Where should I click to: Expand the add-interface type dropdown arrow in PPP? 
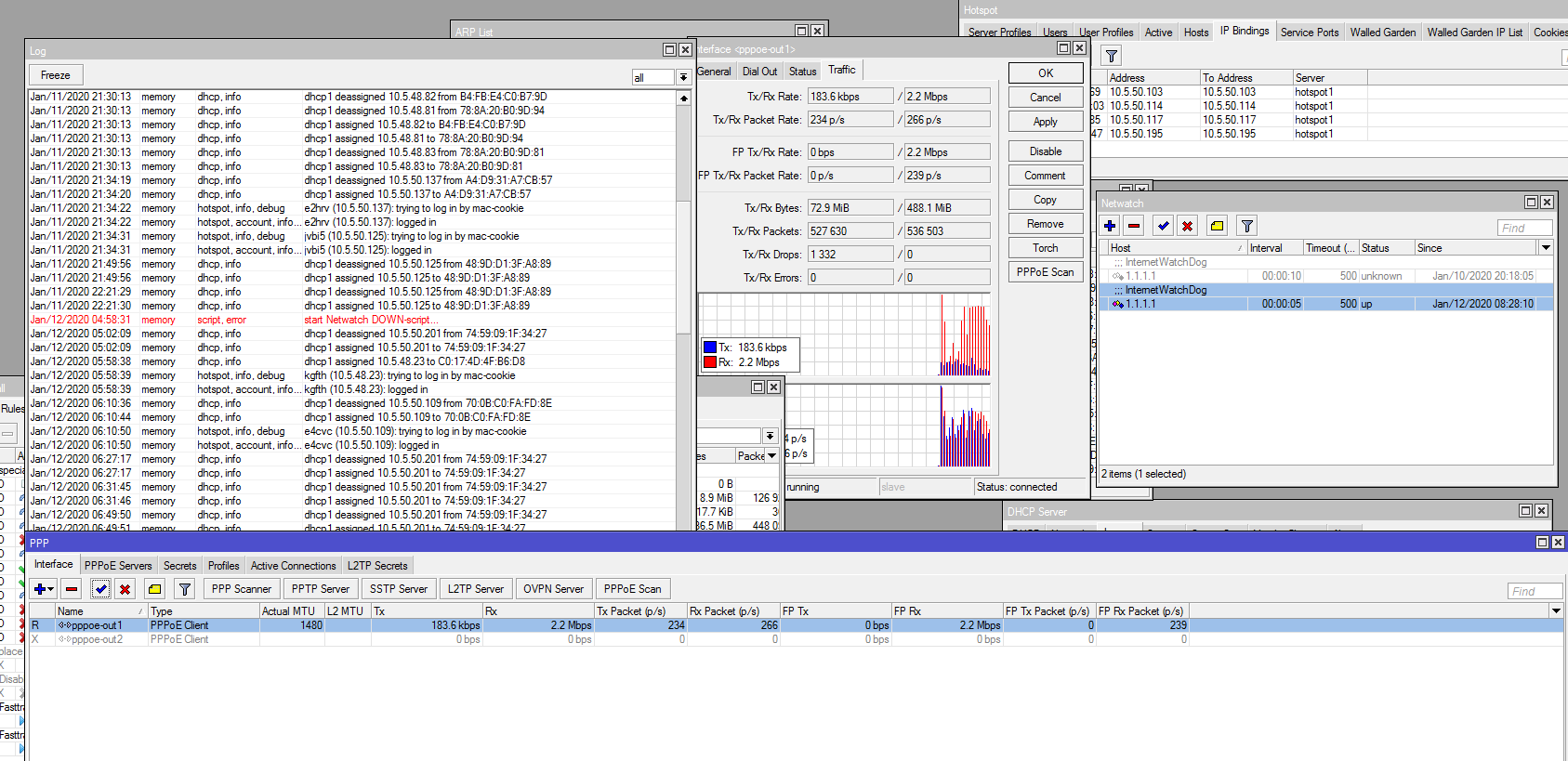click(51, 589)
